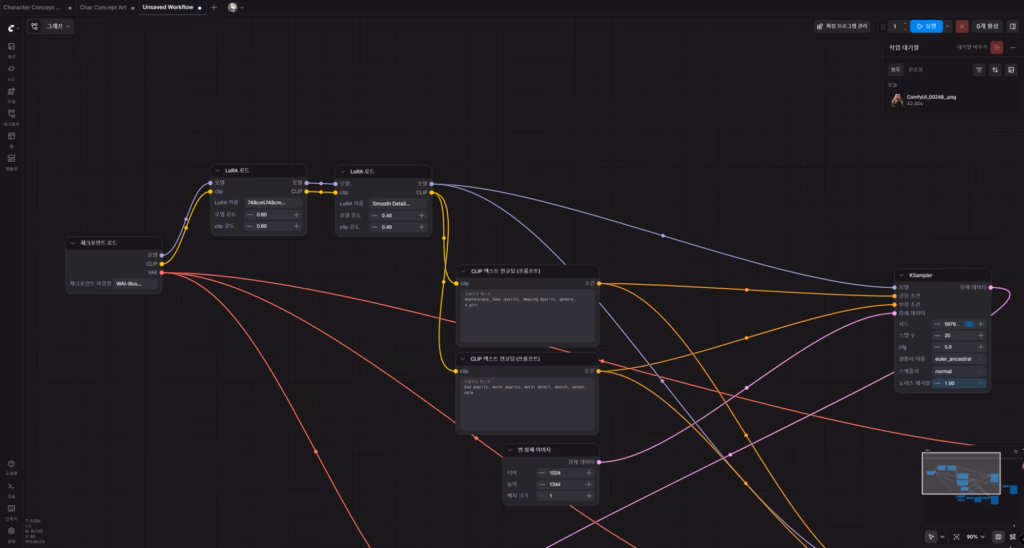
Task: Click the red clear queue icon
Action: tap(996, 47)
